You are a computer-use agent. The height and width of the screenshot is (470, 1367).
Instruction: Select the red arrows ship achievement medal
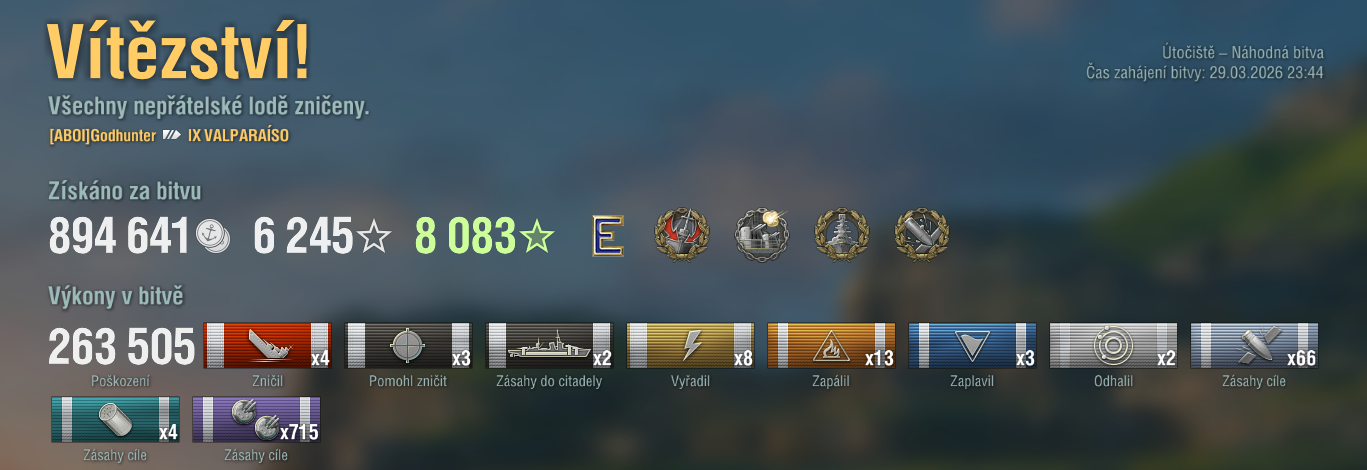(x=680, y=235)
